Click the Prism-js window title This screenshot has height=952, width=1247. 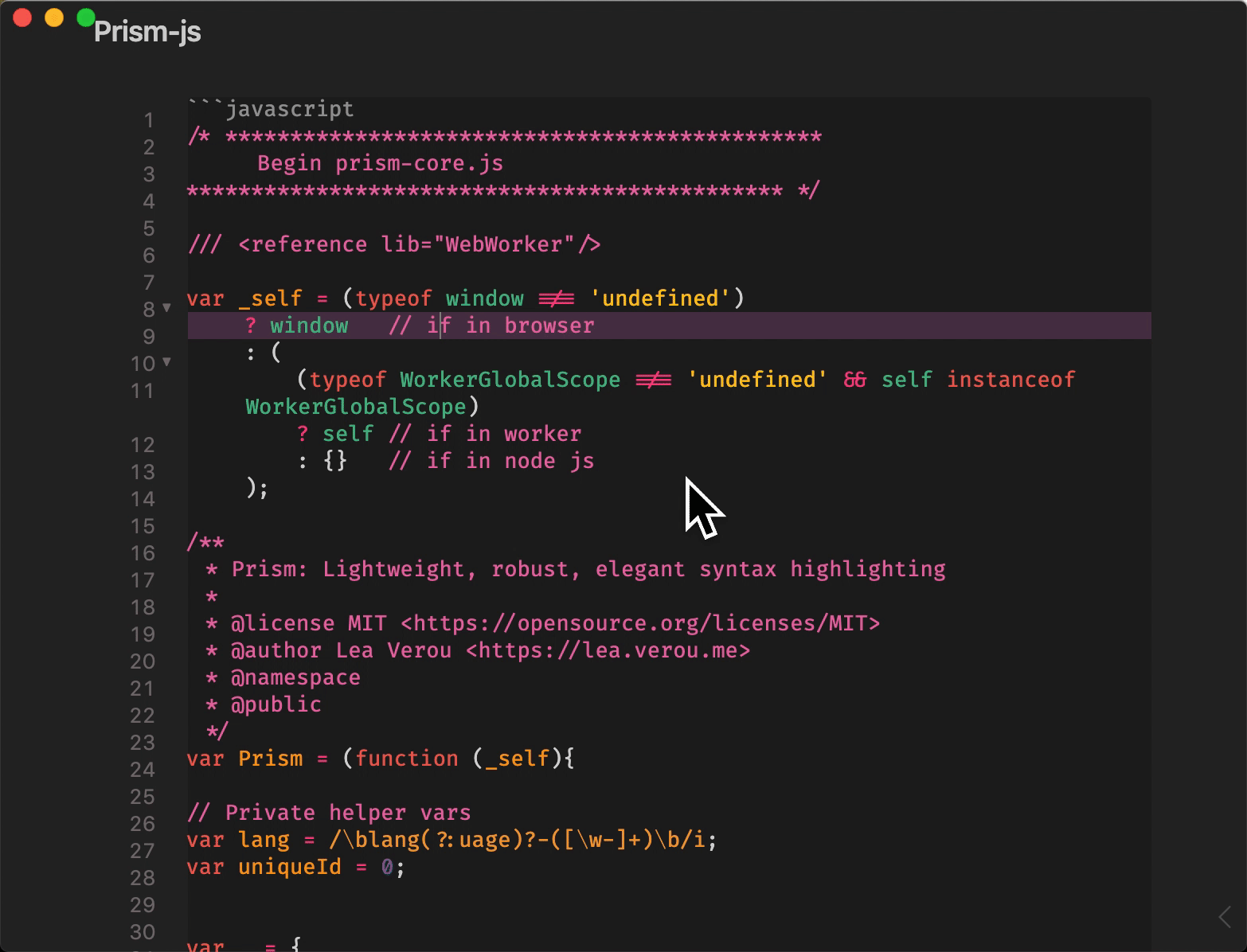pos(147,32)
